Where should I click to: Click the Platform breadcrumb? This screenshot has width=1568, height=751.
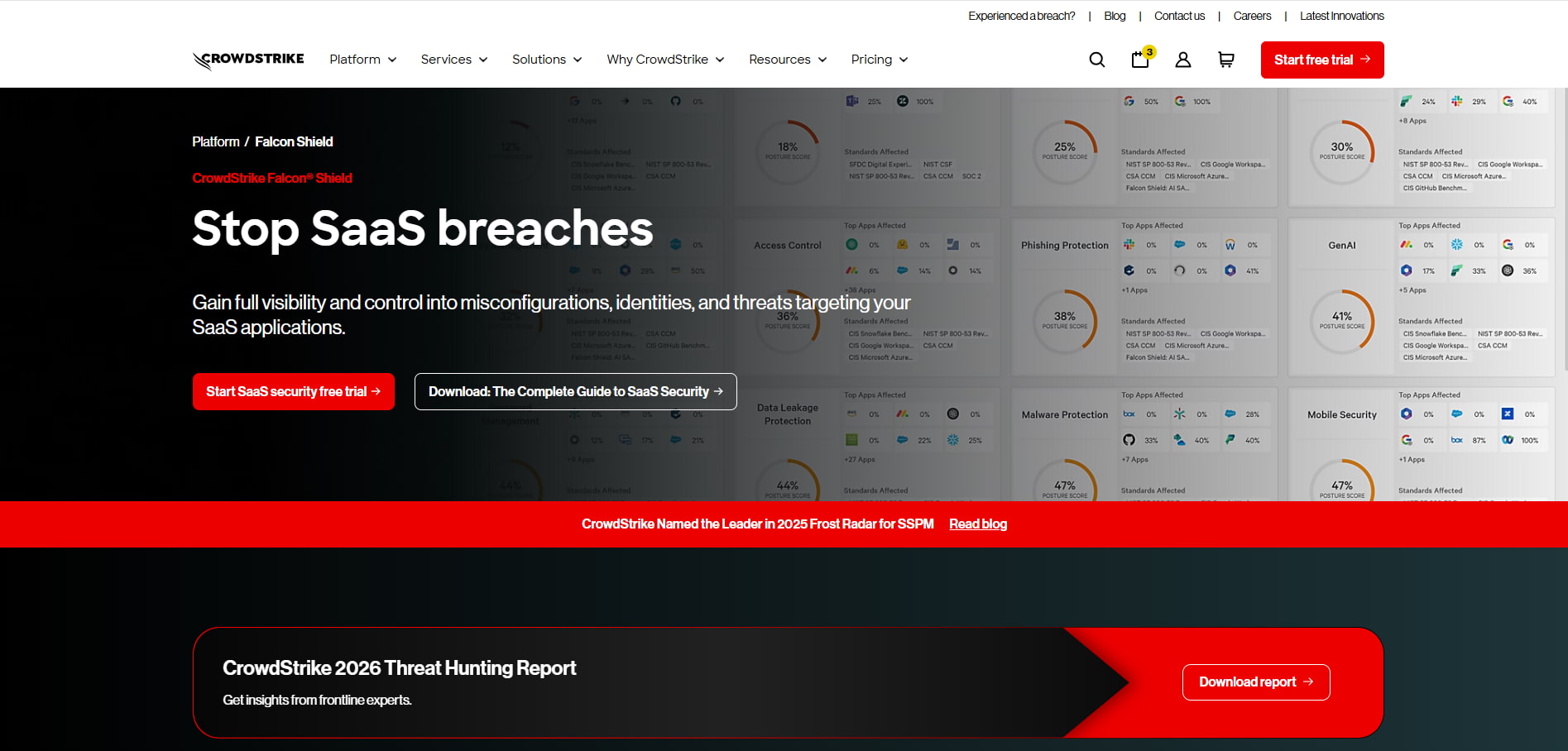(216, 141)
